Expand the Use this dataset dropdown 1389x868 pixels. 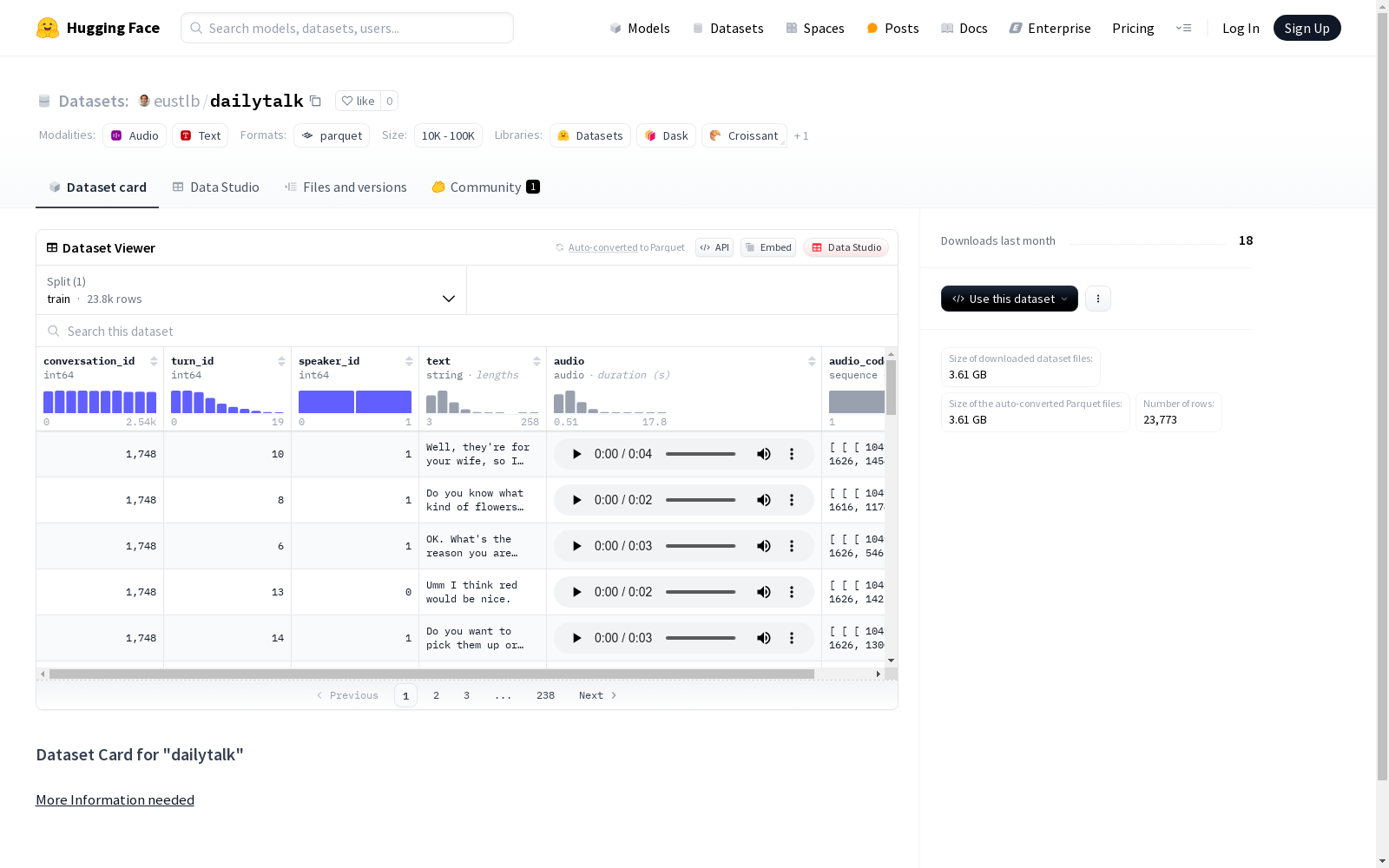coord(1010,299)
